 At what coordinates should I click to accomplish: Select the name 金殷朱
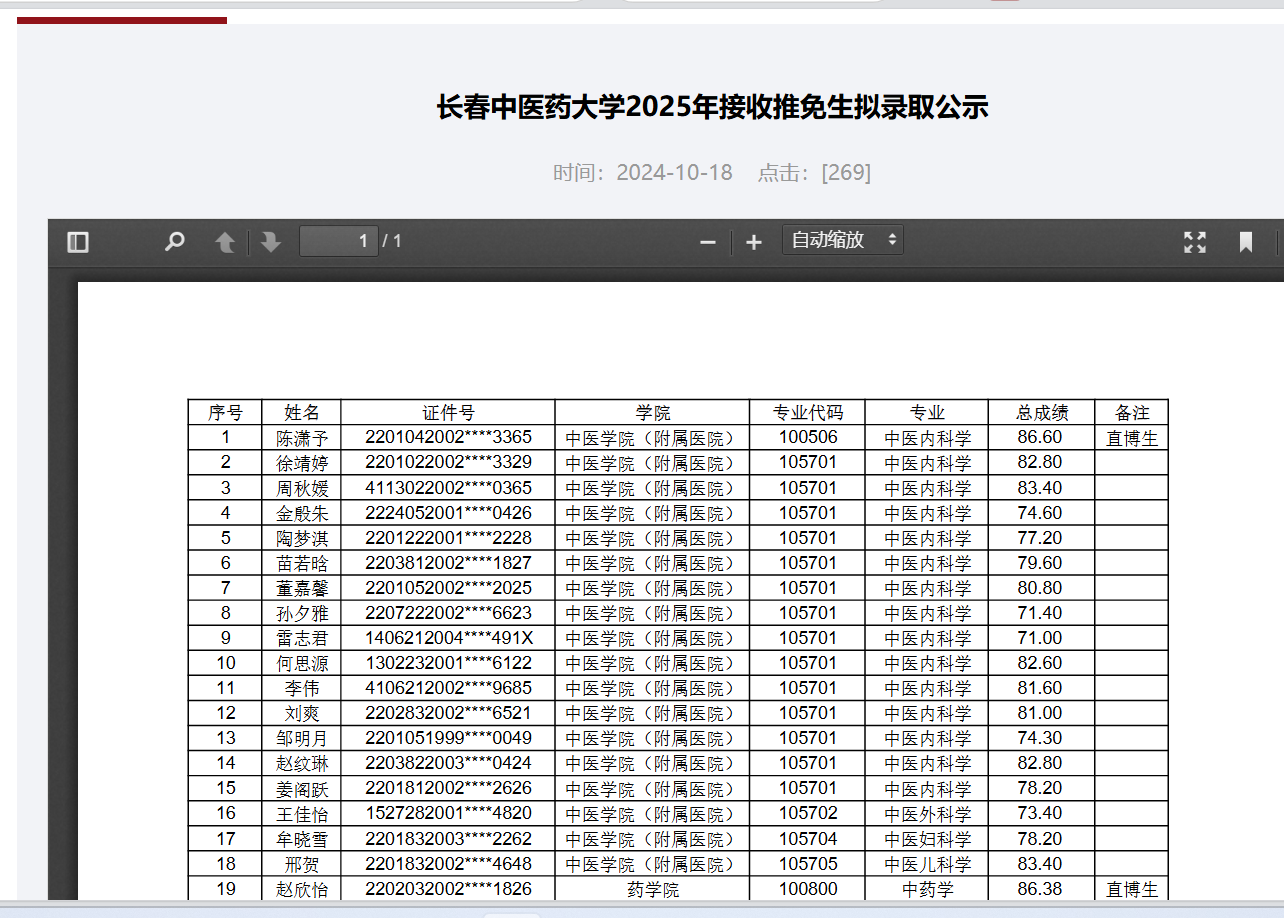click(x=302, y=513)
